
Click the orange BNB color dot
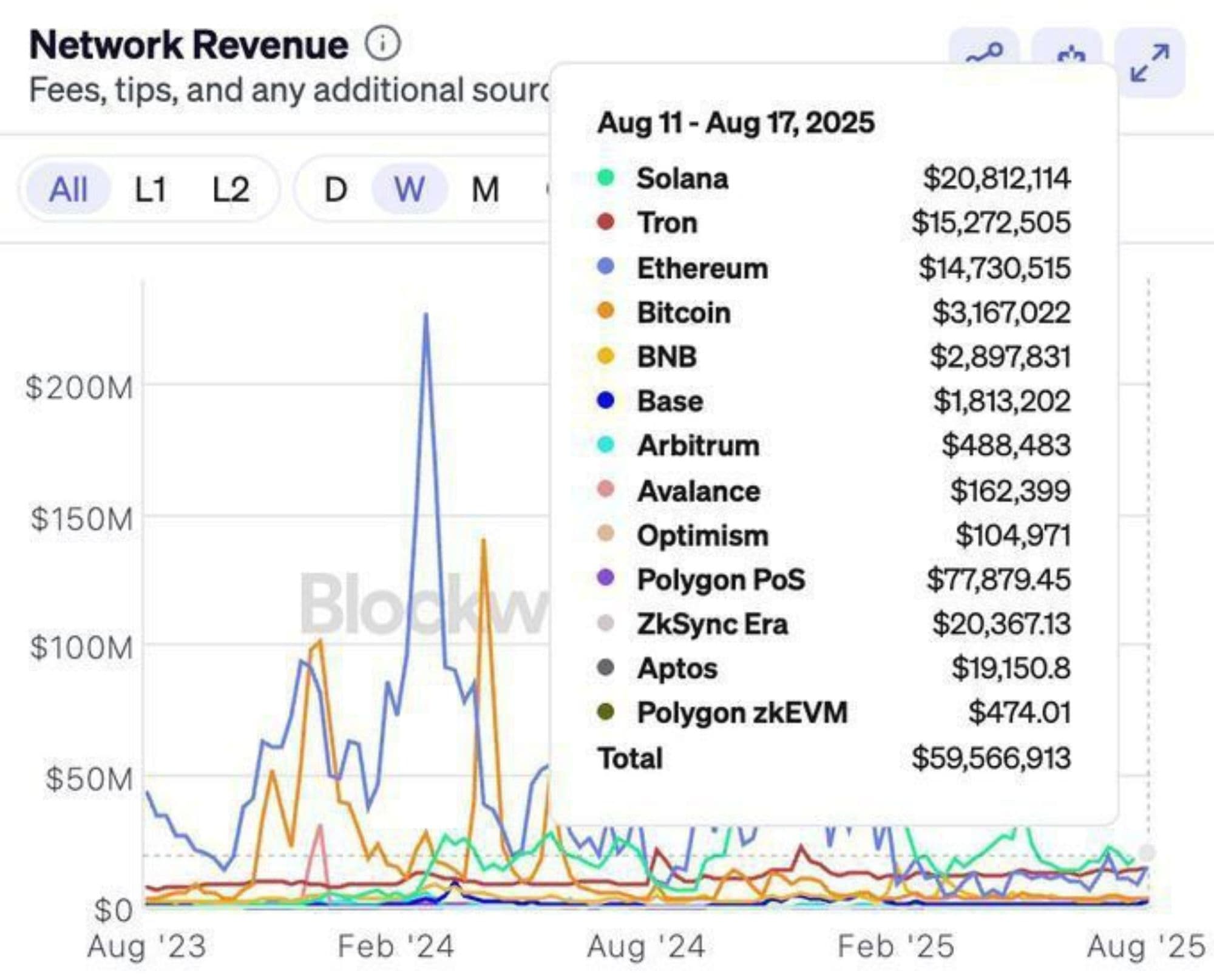[x=606, y=356]
